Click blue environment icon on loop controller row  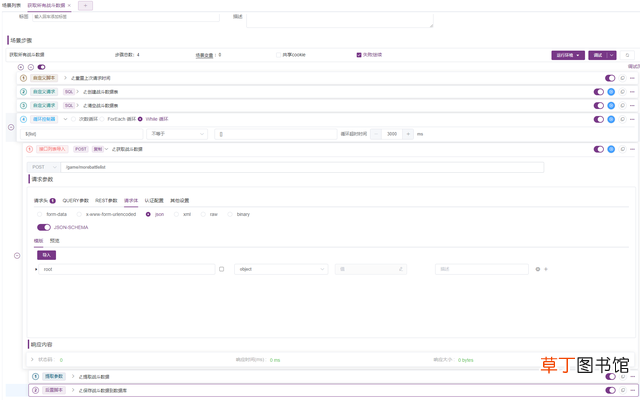(611, 120)
